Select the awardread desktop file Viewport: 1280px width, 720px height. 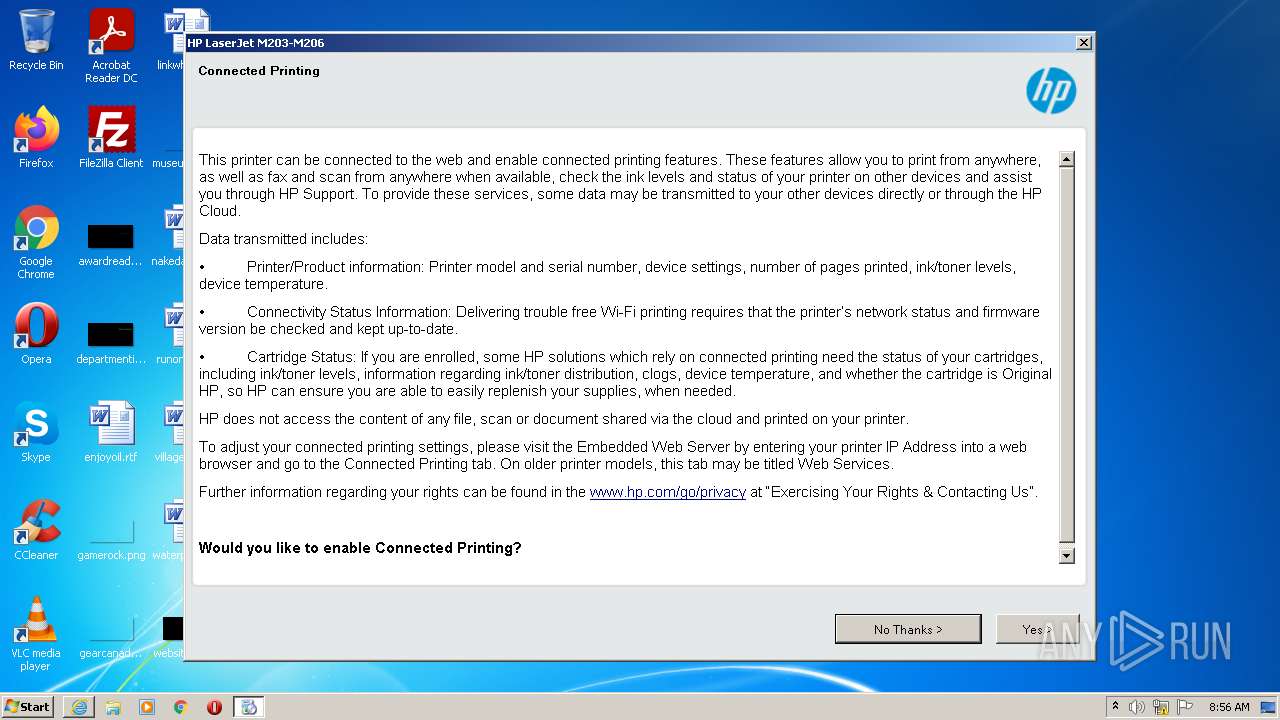click(110, 244)
